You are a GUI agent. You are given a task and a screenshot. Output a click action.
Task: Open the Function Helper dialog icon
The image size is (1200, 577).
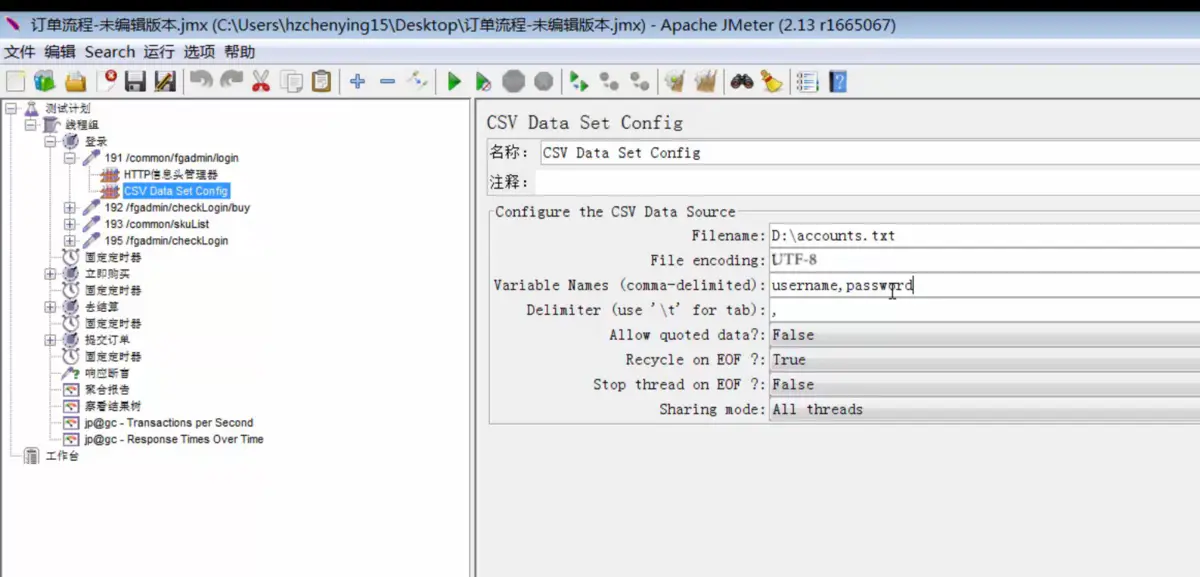coord(807,81)
